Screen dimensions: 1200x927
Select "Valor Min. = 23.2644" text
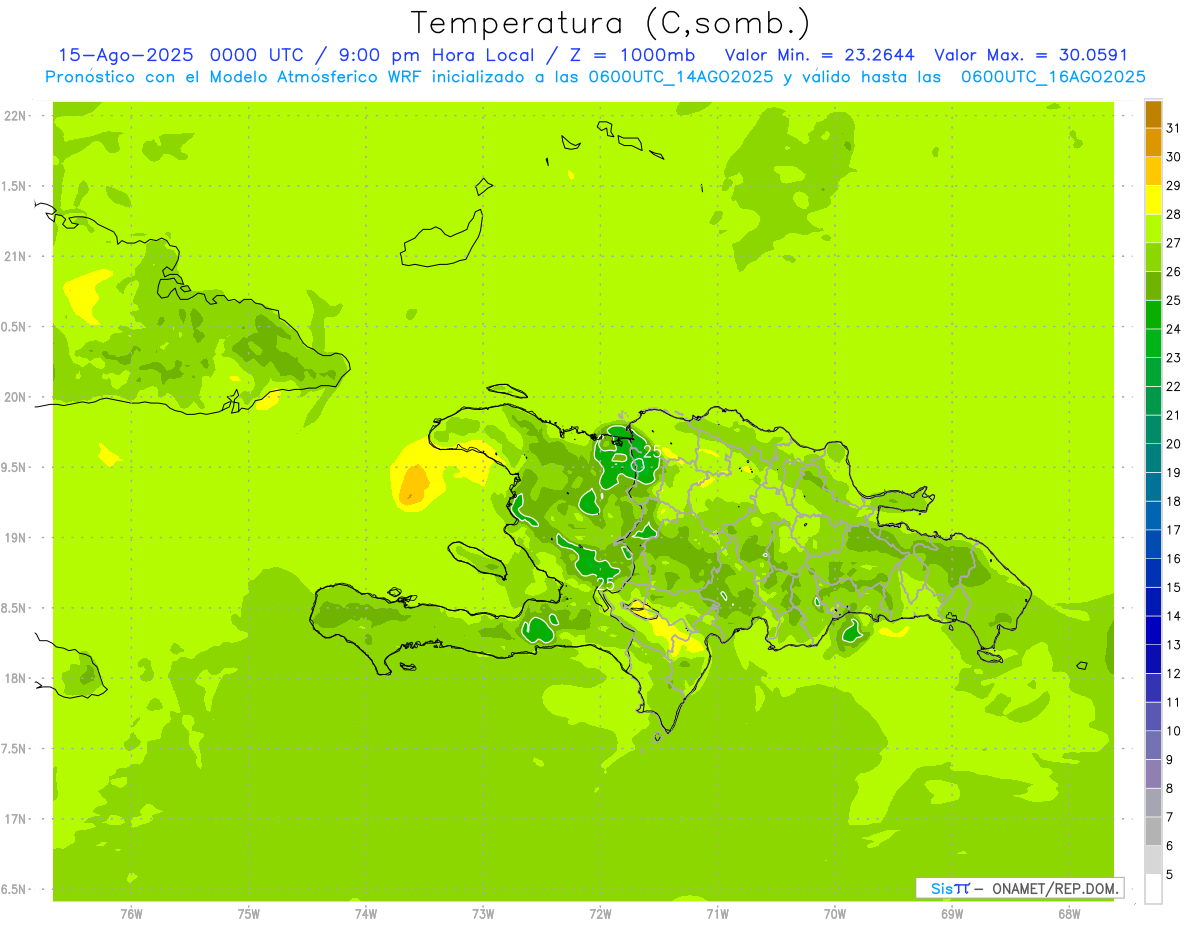(x=819, y=55)
